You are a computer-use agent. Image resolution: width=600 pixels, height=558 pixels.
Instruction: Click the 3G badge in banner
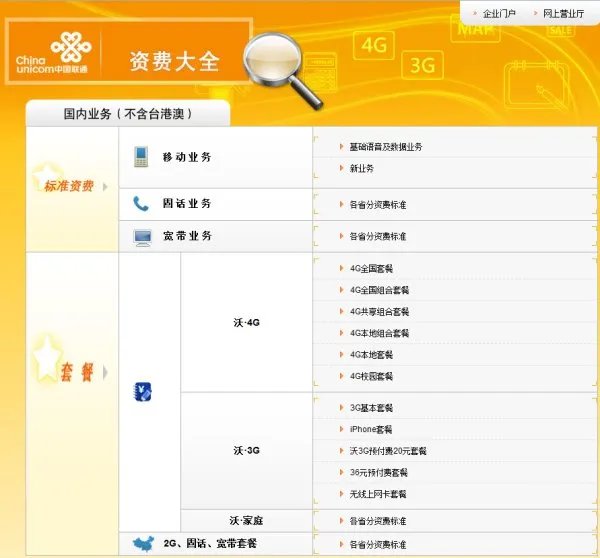pos(422,65)
